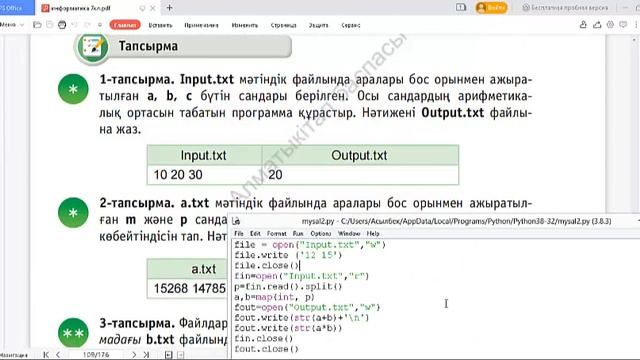The height and width of the screenshot is (360, 640).
Task: Open IDLE Options menu
Action: (320, 233)
